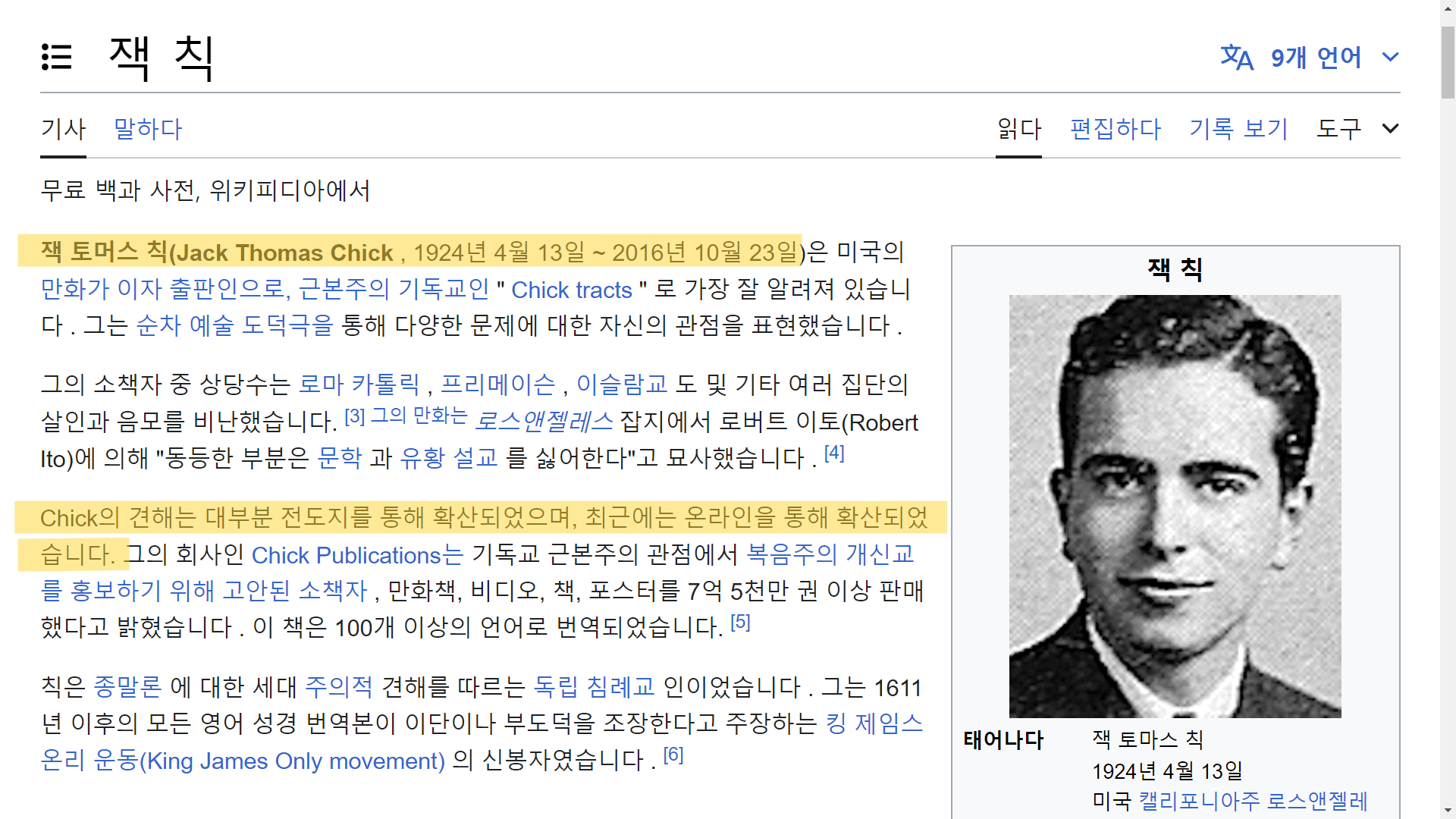Open the 기록 보기 history tab
Screen dimensions: 1456x819
click(1239, 129)
